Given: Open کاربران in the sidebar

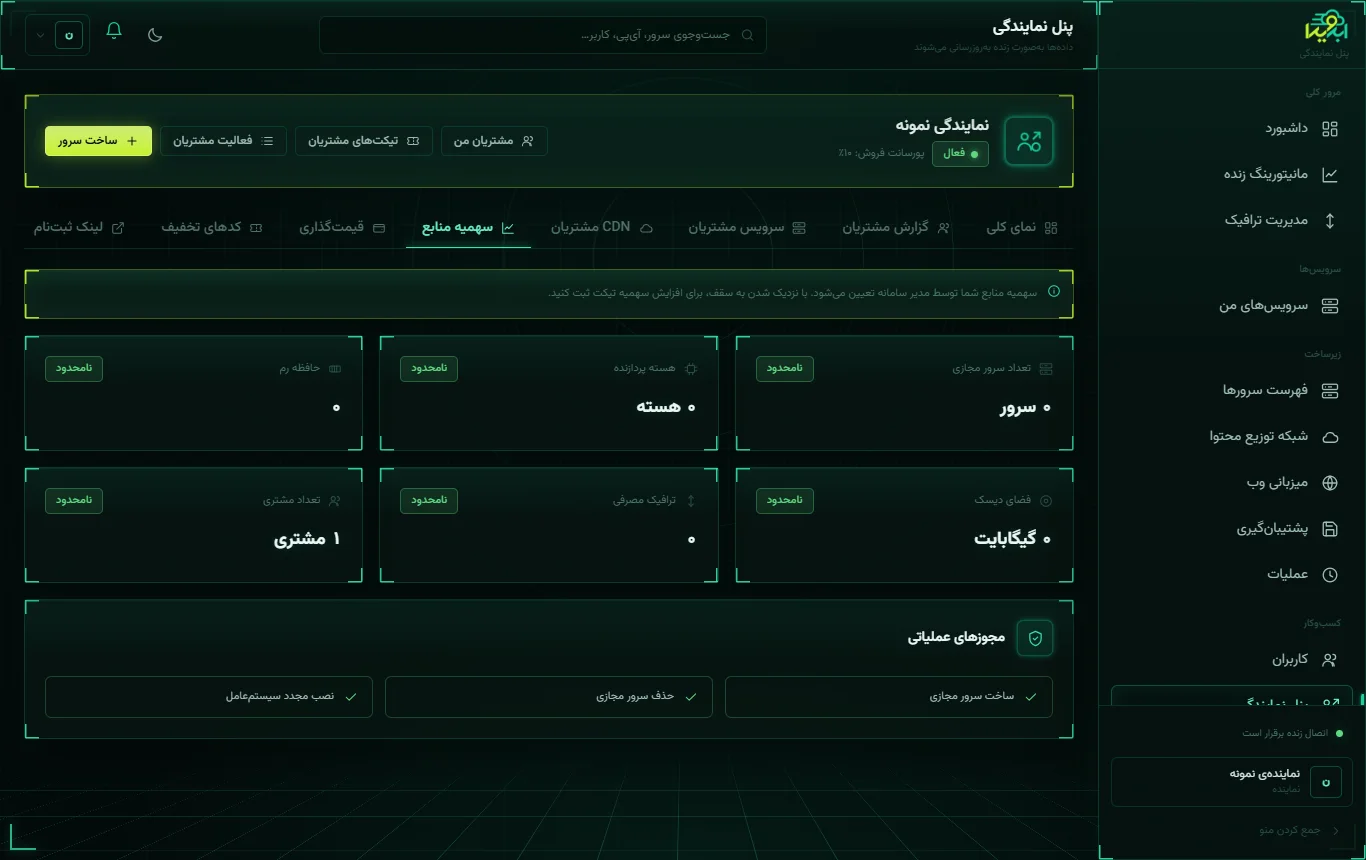Looking at the screenshot, I should 1232,659.
